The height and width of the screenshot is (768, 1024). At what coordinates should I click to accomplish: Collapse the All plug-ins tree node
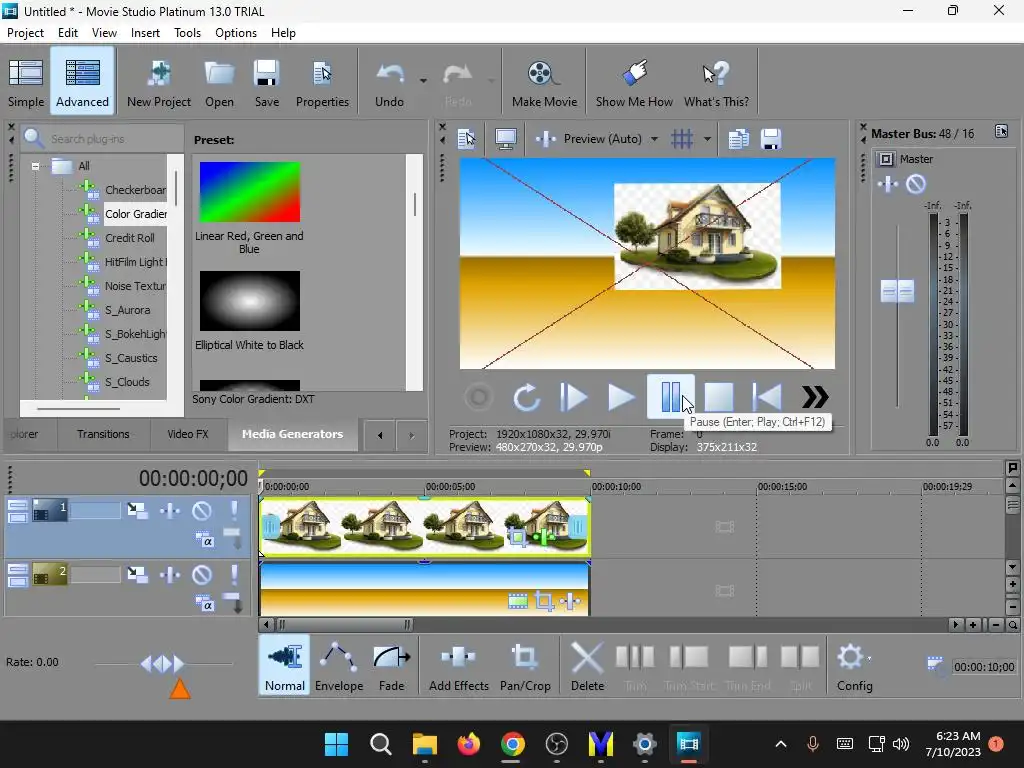coord(35,166)
